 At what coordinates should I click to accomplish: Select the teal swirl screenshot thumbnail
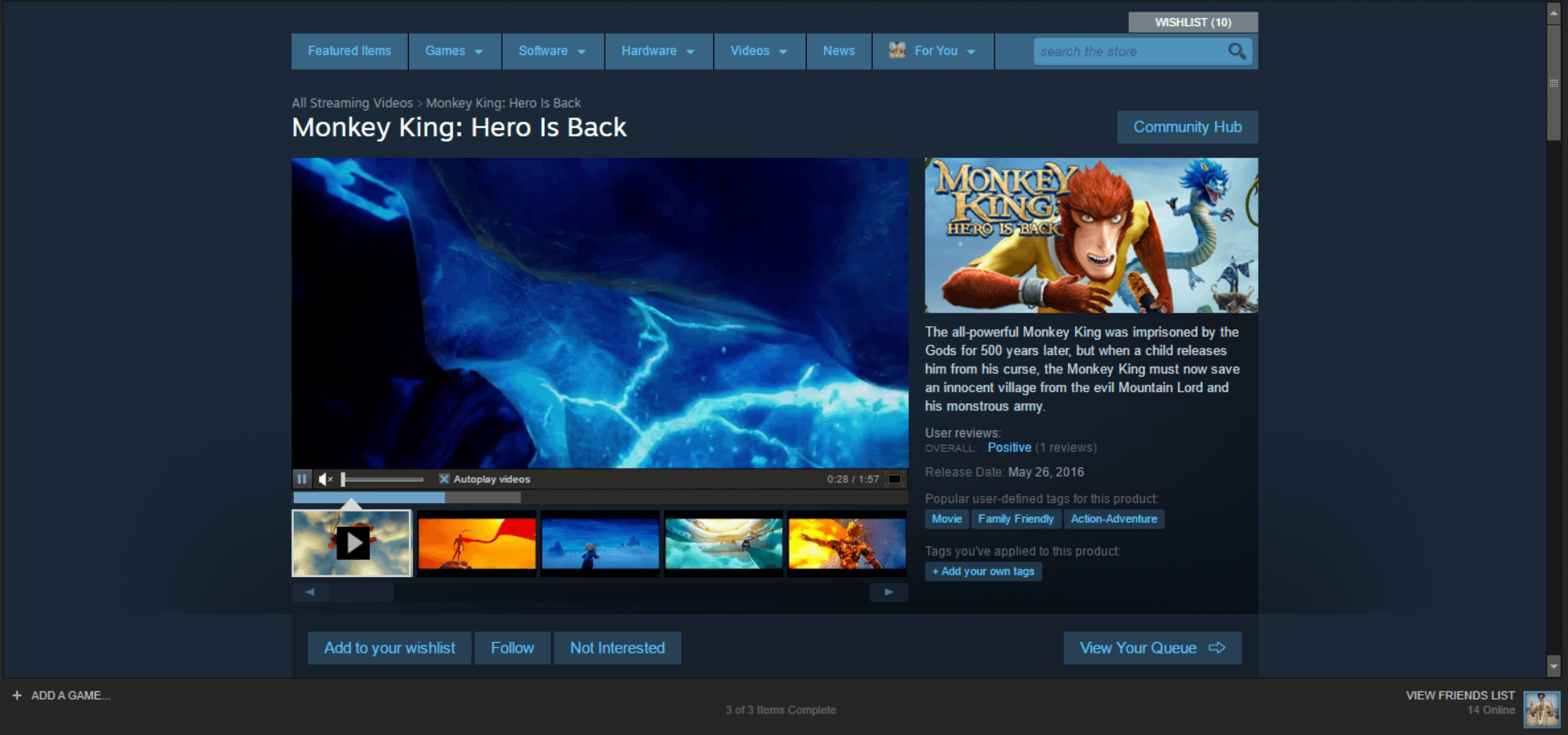pyautogui.click(x=724, y=543)
